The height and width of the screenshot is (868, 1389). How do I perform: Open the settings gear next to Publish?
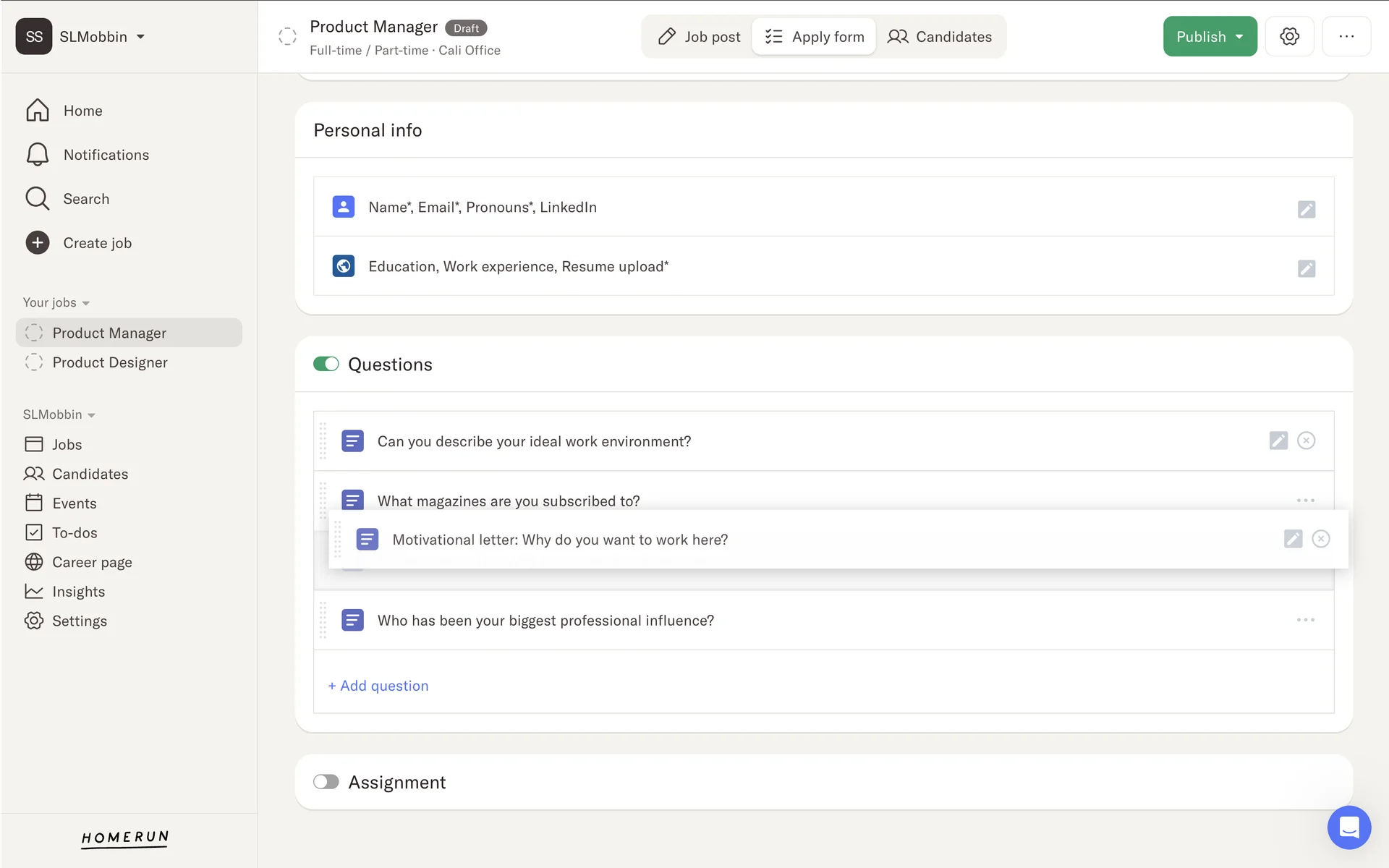click(x=1289, y=36)
